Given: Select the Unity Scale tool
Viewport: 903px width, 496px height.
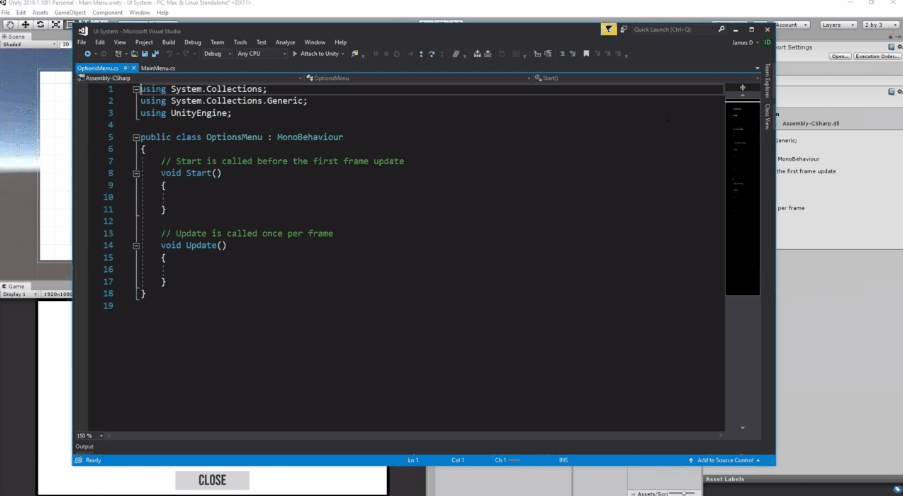Looking at the screenshot, I should pyautogui.click(x=55, y=24).
